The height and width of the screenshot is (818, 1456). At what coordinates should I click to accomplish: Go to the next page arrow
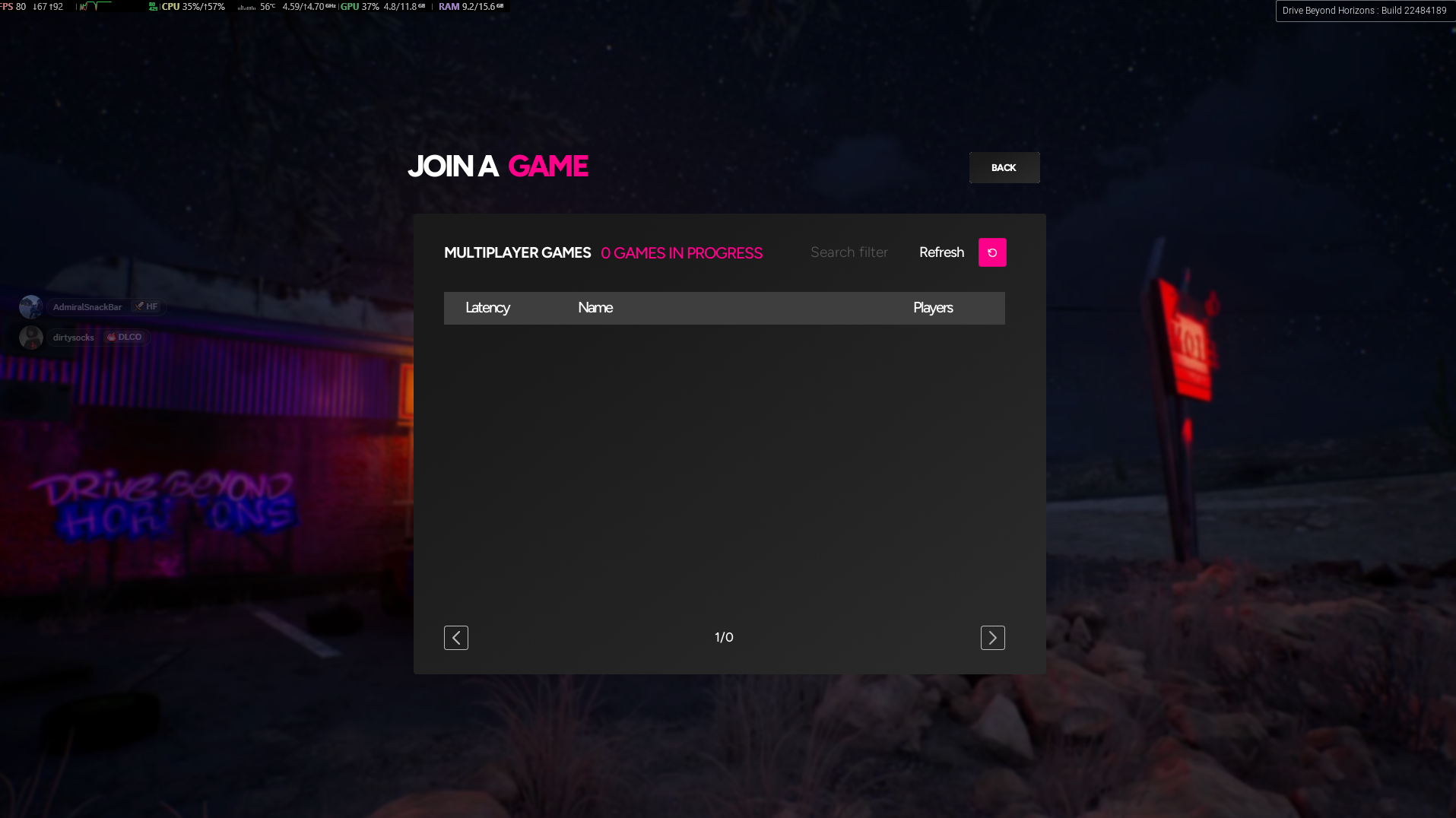993,638
